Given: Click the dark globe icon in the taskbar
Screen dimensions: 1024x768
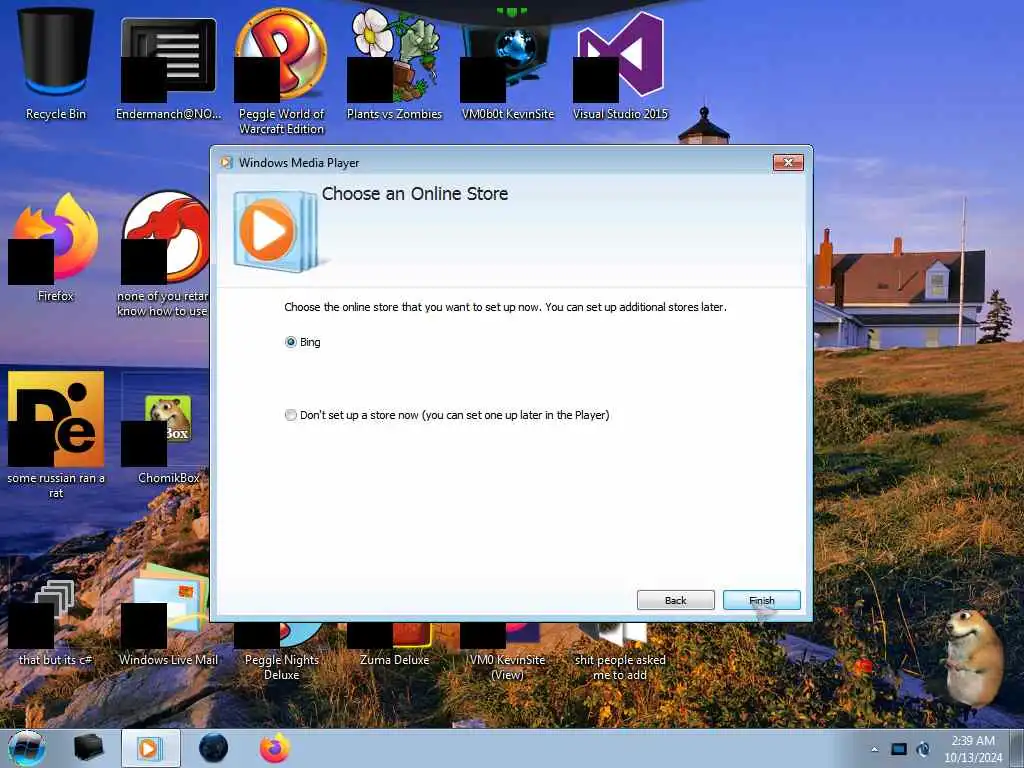Looking at the screenshot, I should tap(214, 748).
